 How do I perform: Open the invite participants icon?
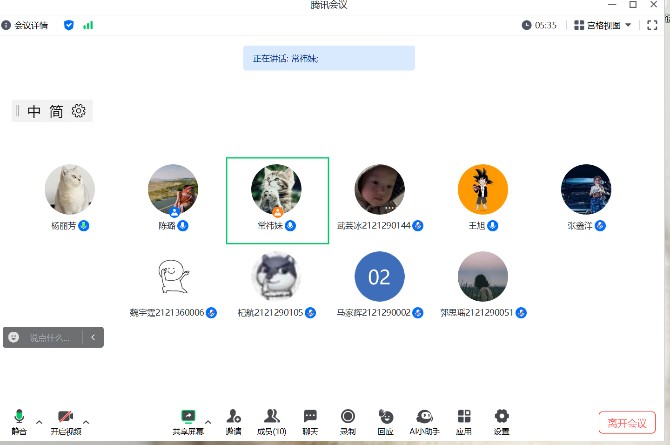[233, 419]
